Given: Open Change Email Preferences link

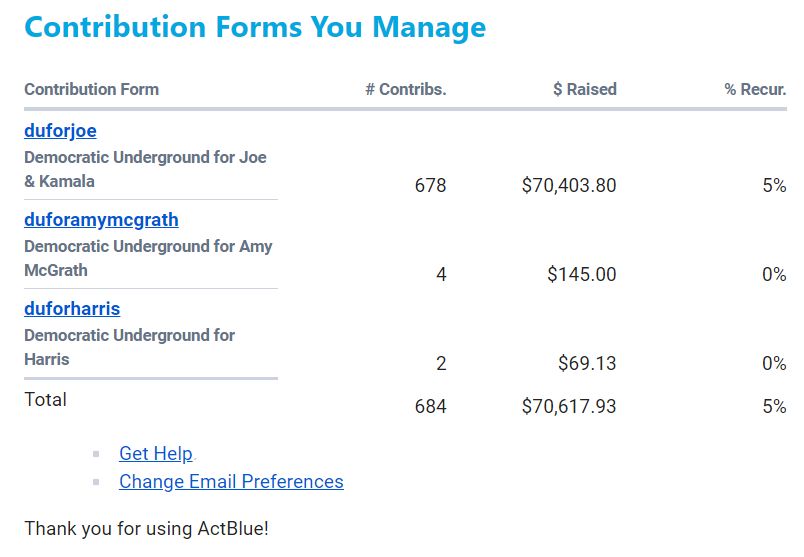Looking at the screenshot, I should click(x=231, y=482).
